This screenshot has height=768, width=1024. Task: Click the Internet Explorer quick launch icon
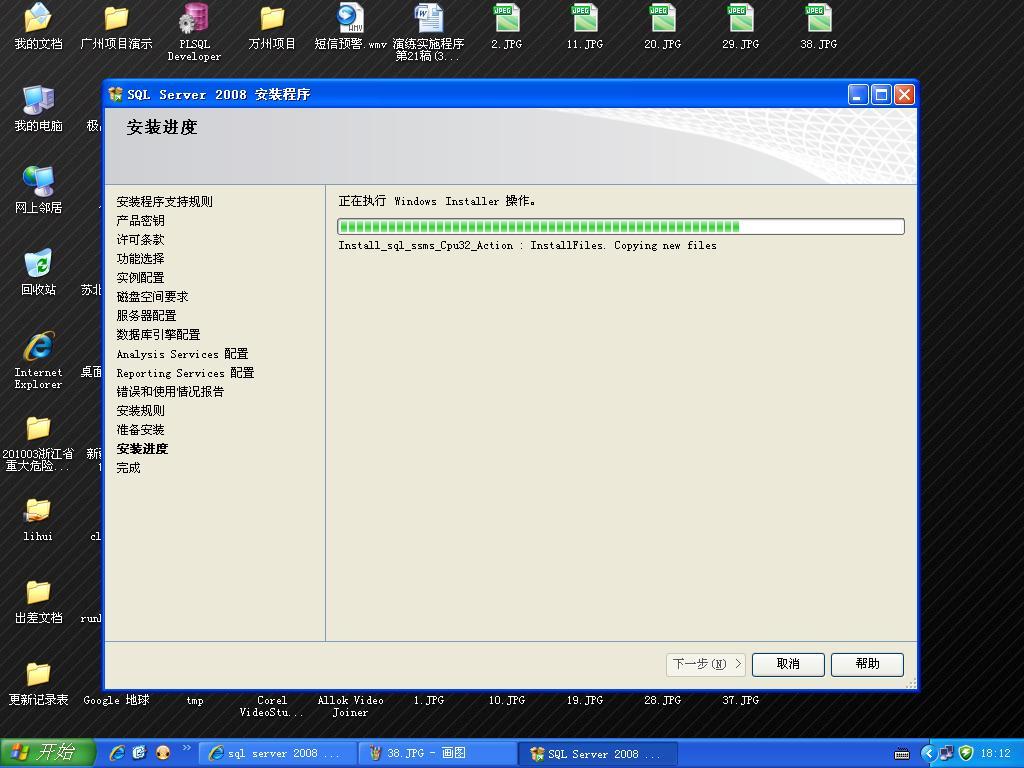(117, 753)
